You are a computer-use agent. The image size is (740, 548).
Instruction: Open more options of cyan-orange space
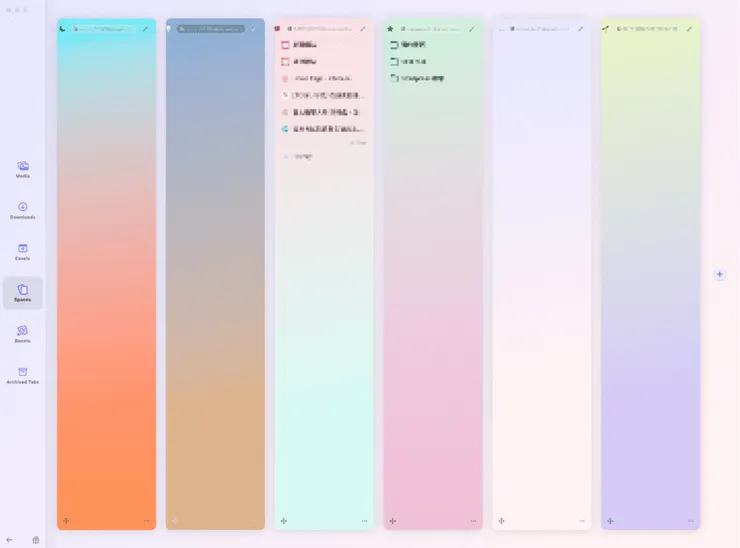click(x=147, y=521)
